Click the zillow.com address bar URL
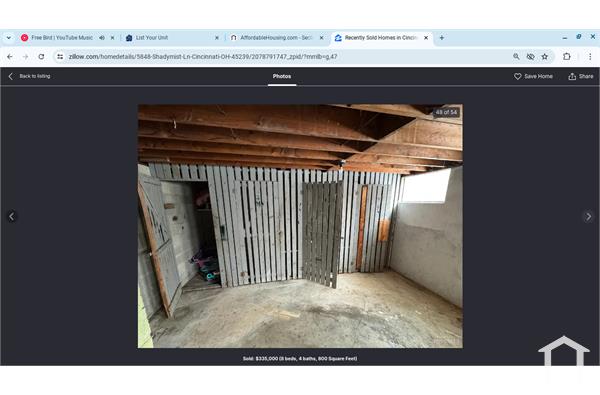 (203, 57)
